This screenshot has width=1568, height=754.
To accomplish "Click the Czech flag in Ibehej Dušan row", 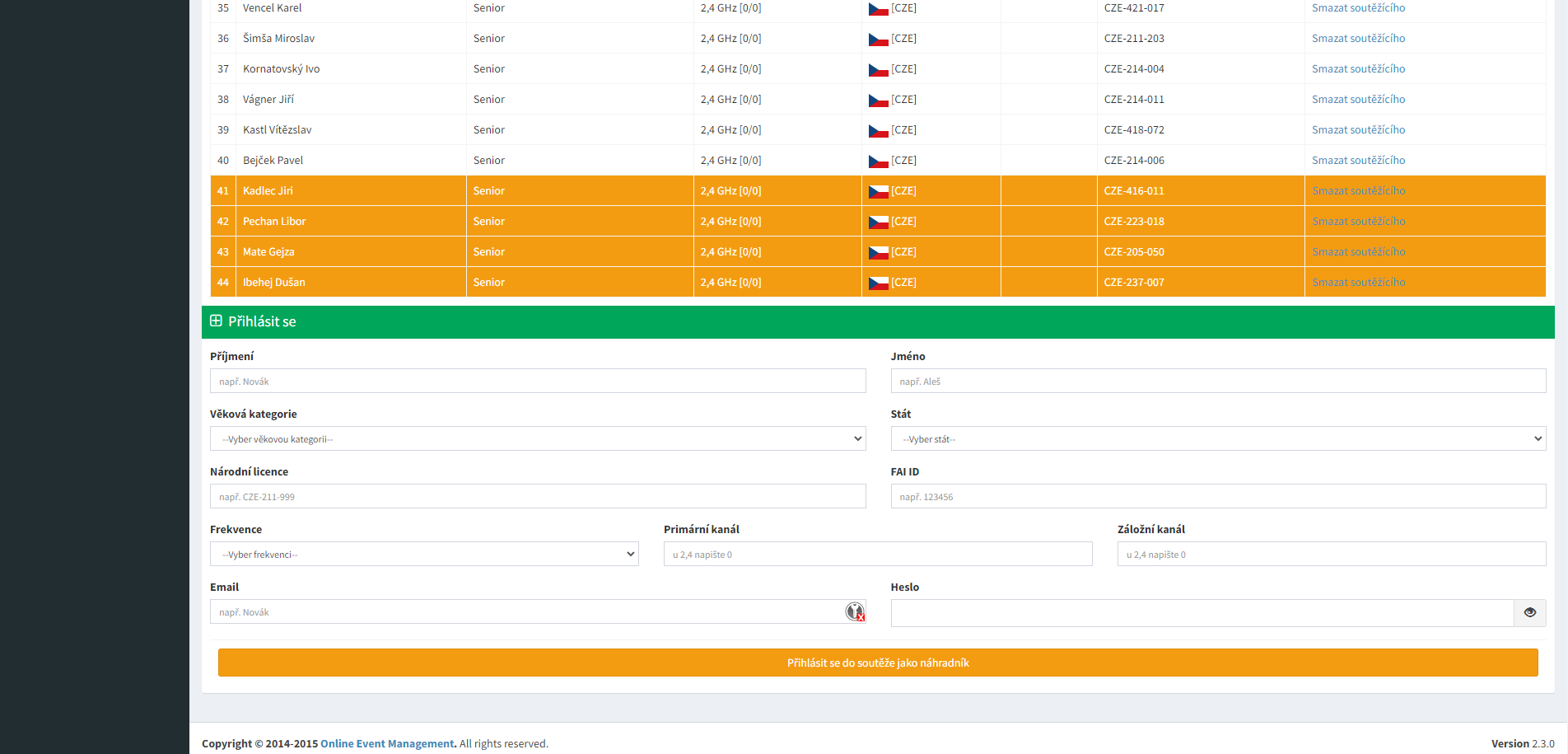I will pos(878,283).
